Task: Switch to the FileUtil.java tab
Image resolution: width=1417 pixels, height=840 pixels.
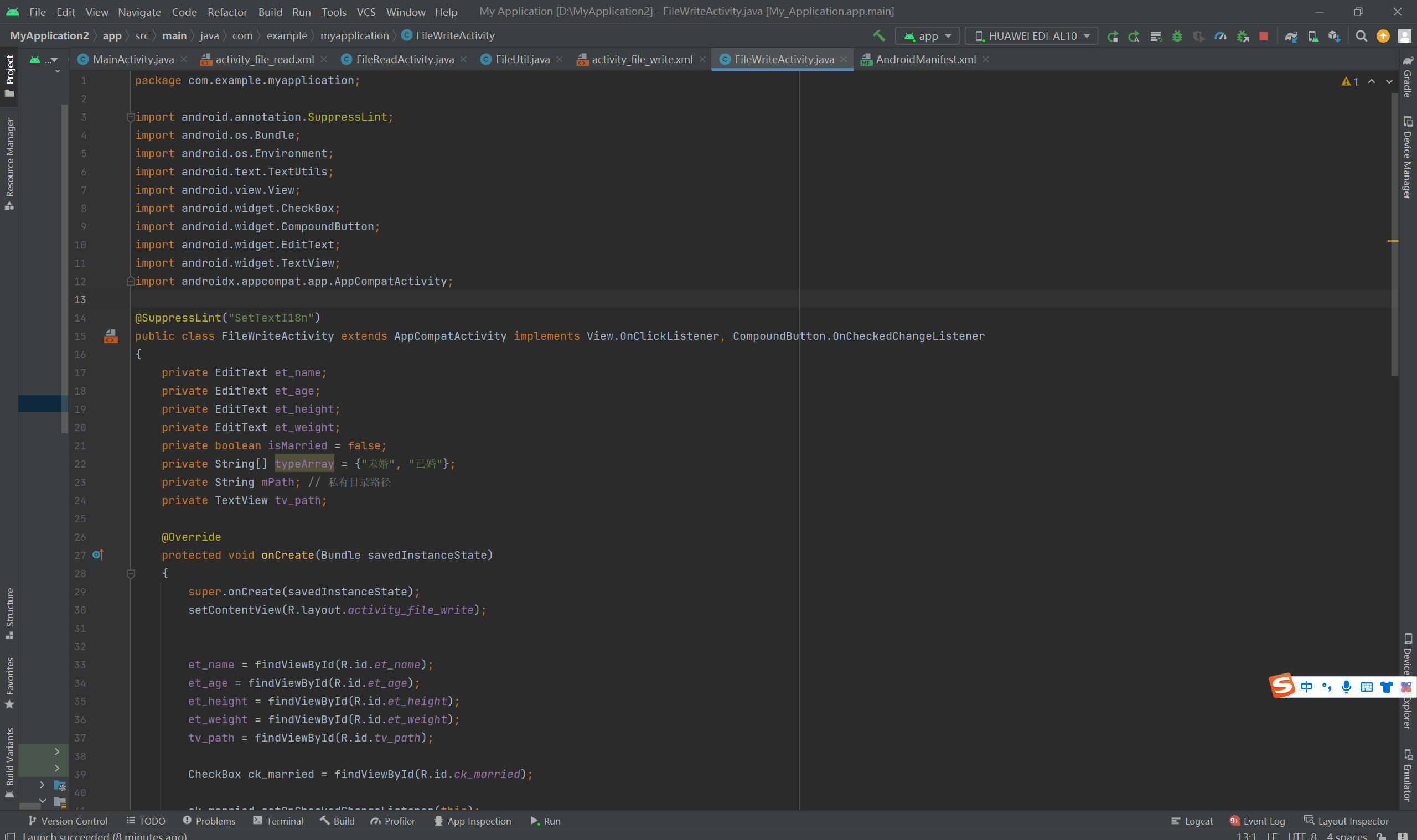Action: [521, 59]
